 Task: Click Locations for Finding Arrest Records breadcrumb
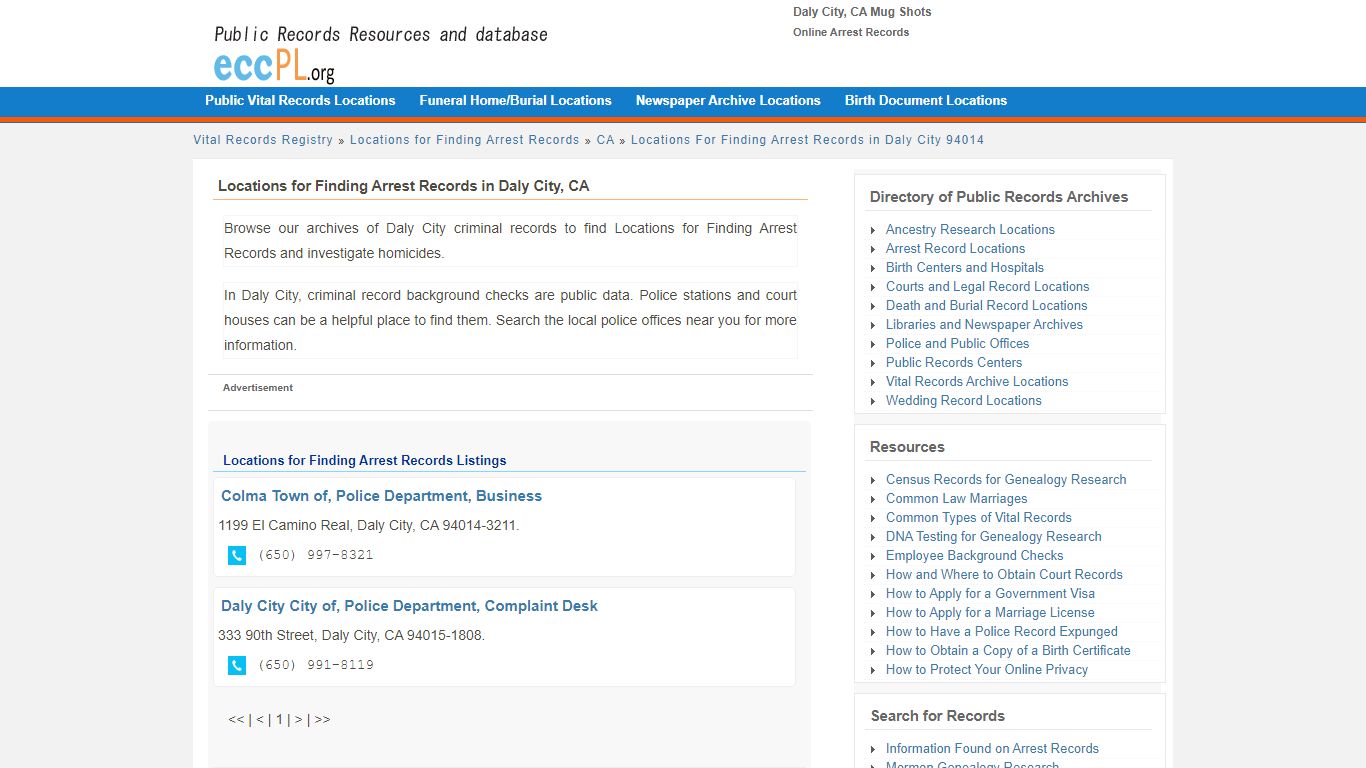pyautogui.click(x=464, y=140)
